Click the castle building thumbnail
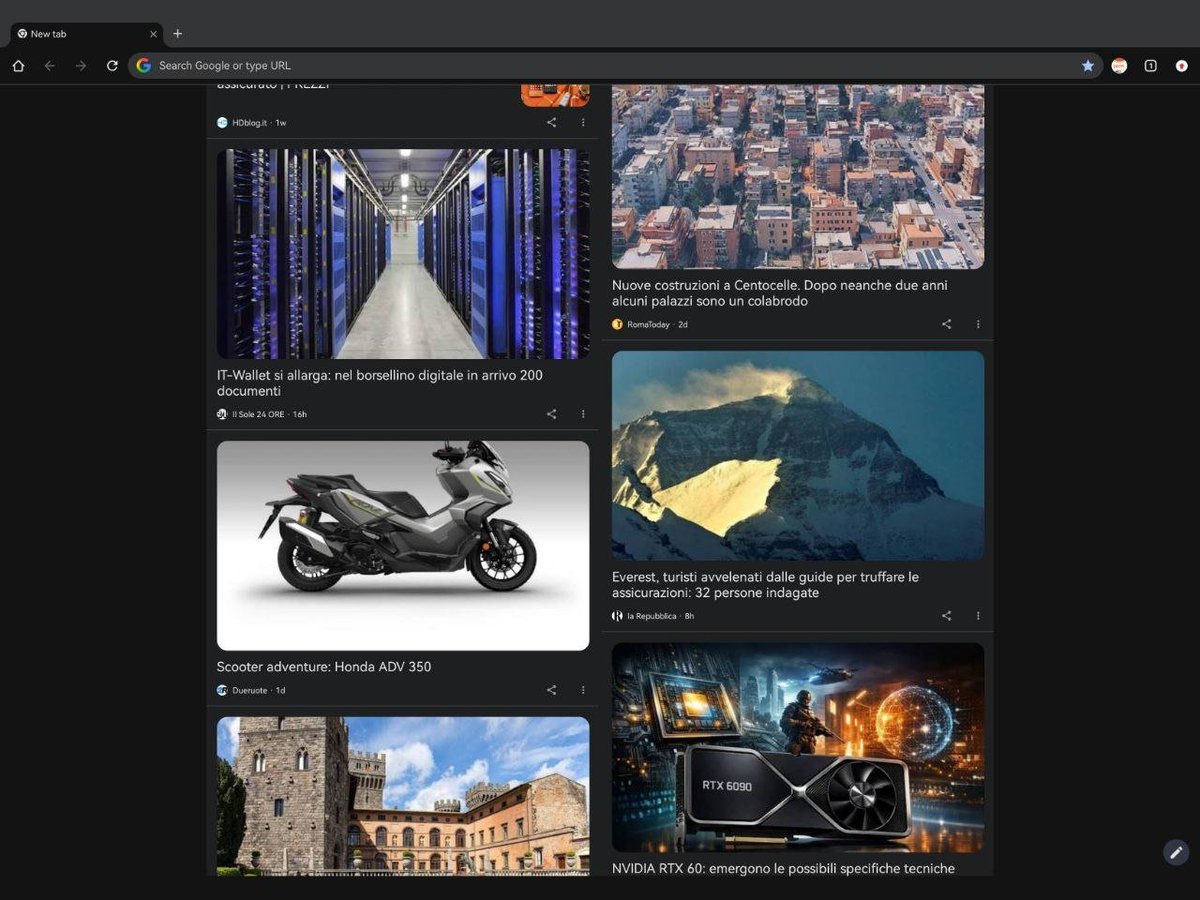 pos(403,796)
